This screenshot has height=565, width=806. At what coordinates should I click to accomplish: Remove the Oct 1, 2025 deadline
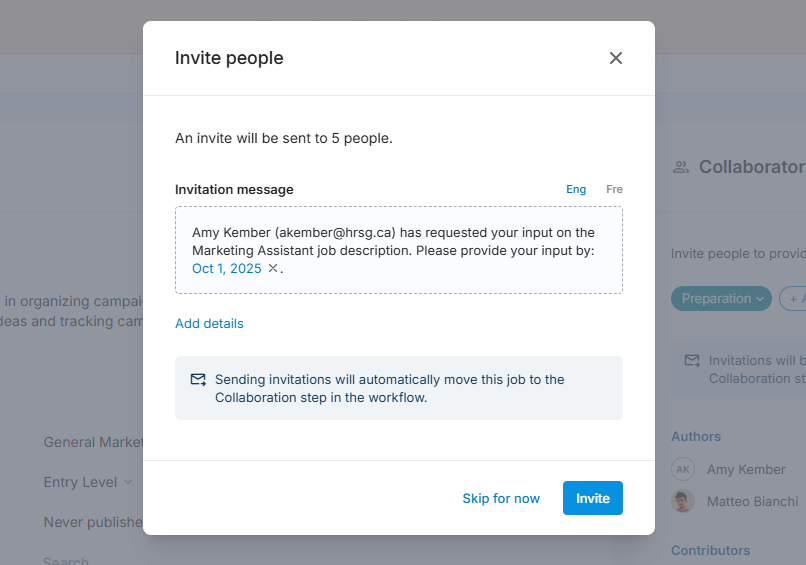click(x=273, y=268)
